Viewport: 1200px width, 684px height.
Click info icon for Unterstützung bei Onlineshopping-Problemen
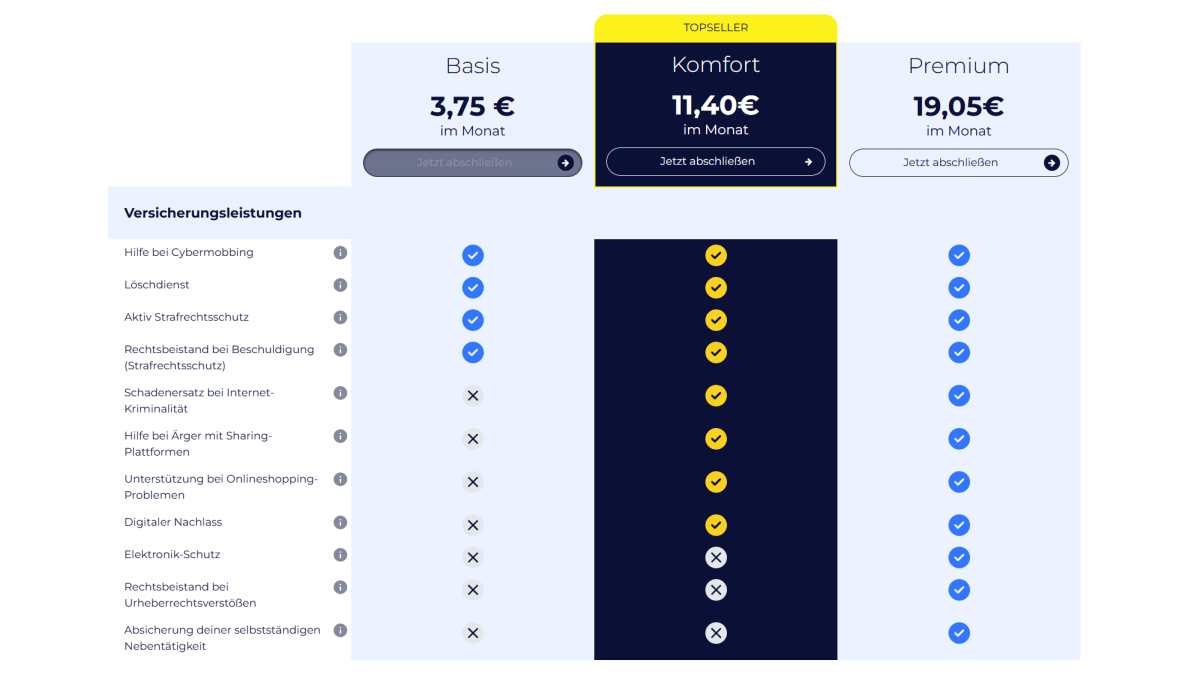pos(340,479)
